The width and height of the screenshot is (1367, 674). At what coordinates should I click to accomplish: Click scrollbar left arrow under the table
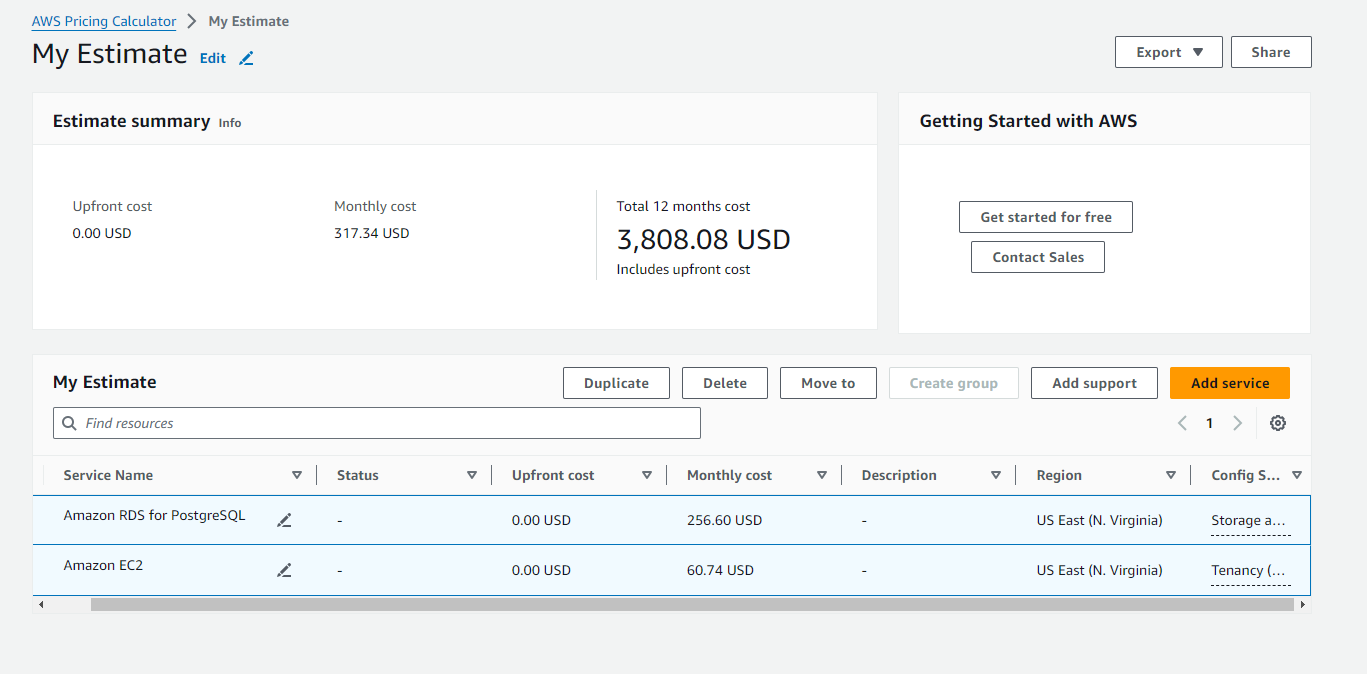point(41,604)
